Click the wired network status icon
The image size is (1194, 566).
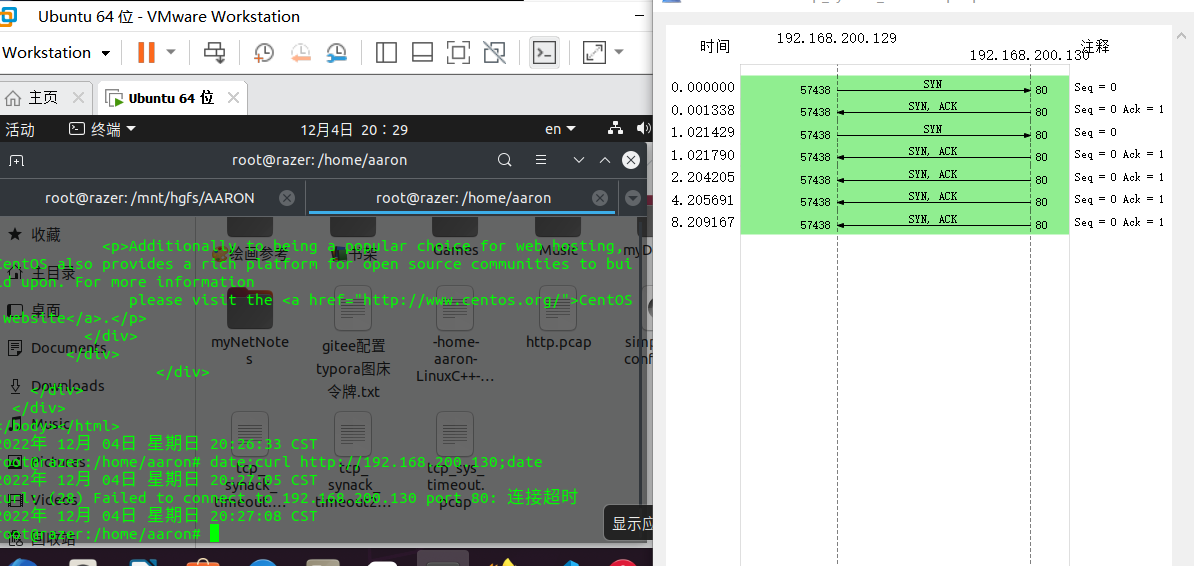point(616,129)
